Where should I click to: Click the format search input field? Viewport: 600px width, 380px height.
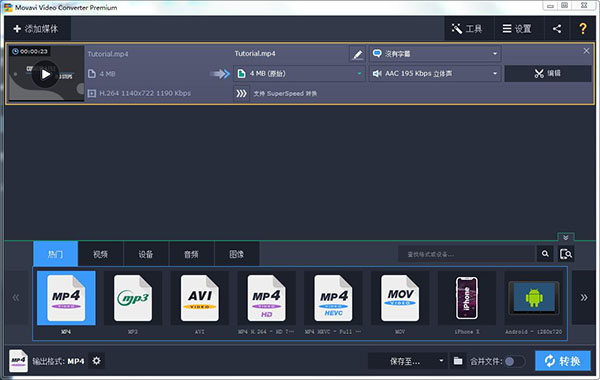coord(466,254)
